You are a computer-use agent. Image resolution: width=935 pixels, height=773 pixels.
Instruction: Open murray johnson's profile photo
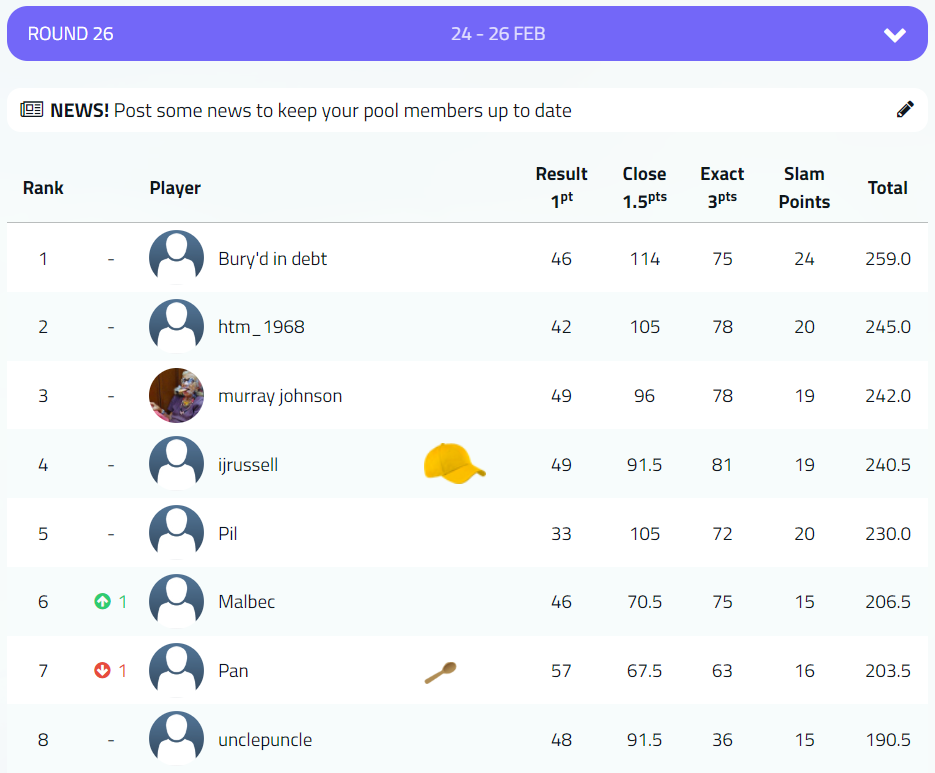tap(176, 396)
